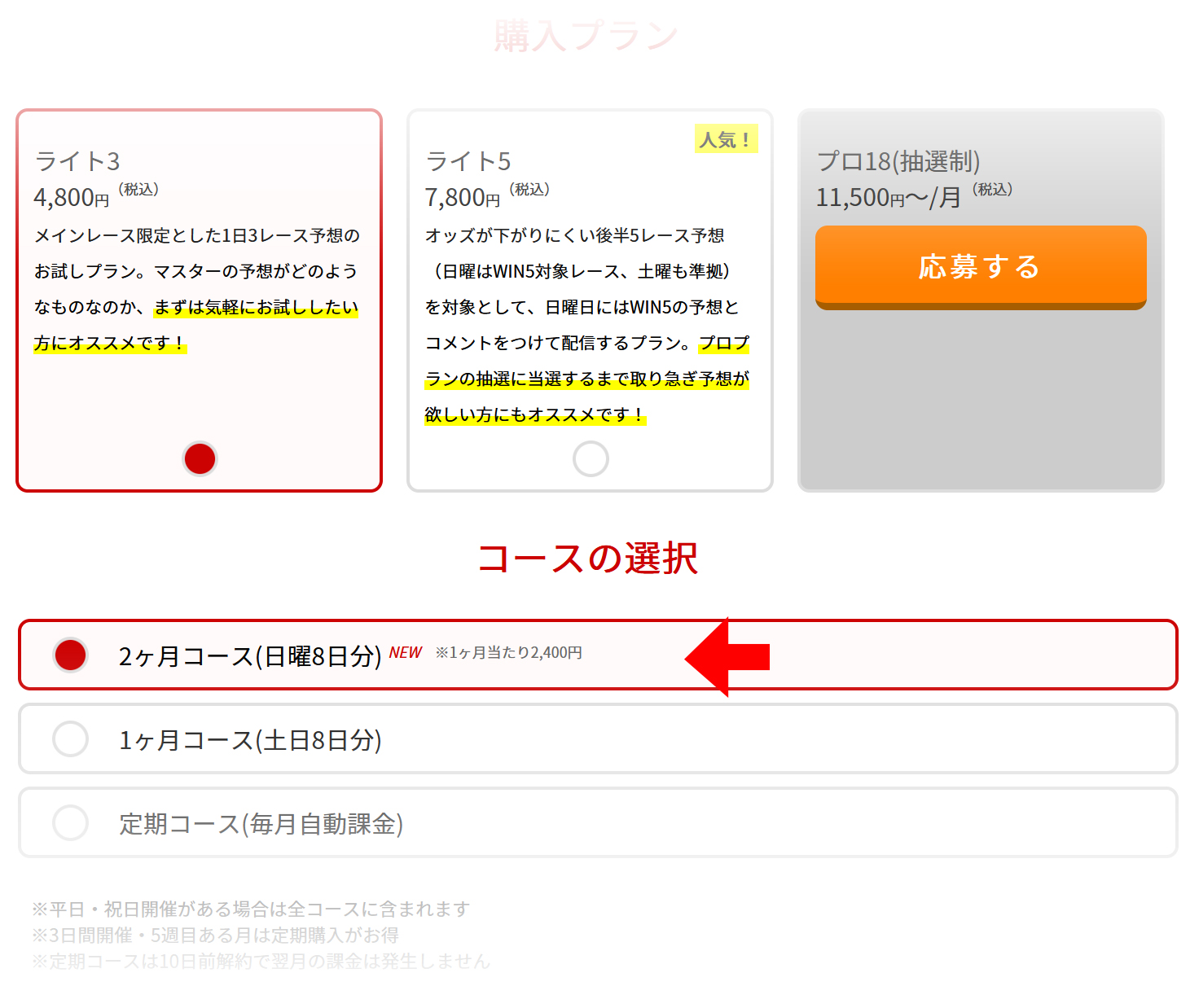
Task: Click the yellow 人気！ badge
Action: (x=726, y=139)
